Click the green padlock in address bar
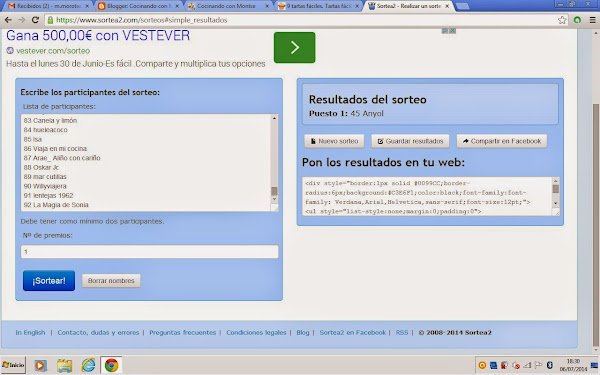Viewport: 600px width, 375px height. click(50, 20)
